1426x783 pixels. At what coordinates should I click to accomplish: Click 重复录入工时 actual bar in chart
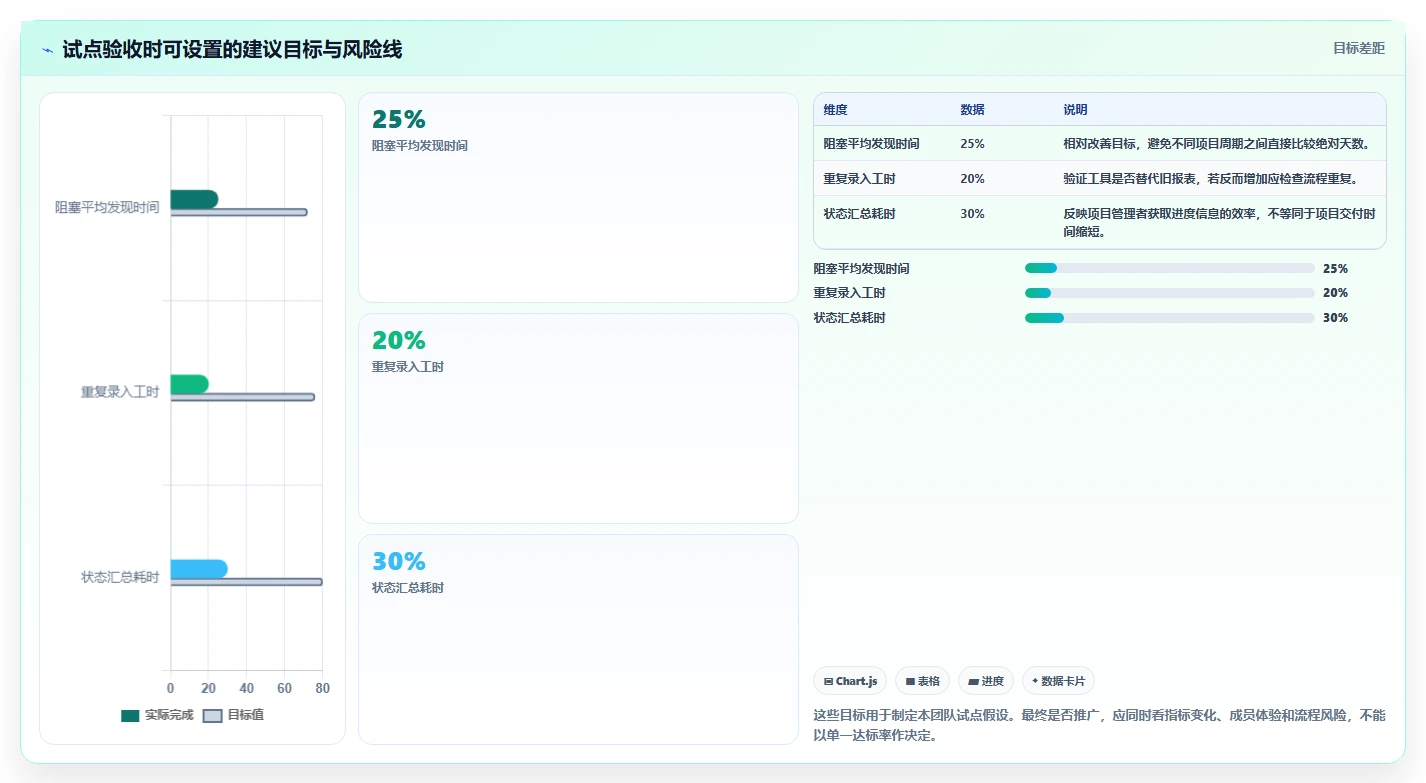coord(190,384)
